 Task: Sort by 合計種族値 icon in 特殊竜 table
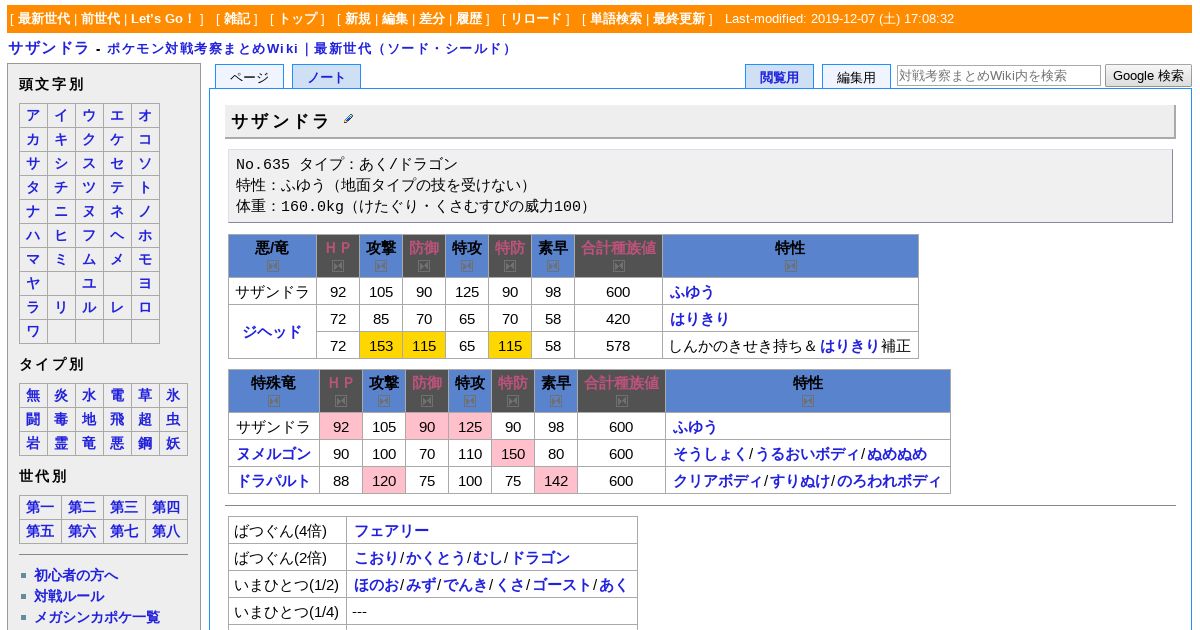point(621,401)
